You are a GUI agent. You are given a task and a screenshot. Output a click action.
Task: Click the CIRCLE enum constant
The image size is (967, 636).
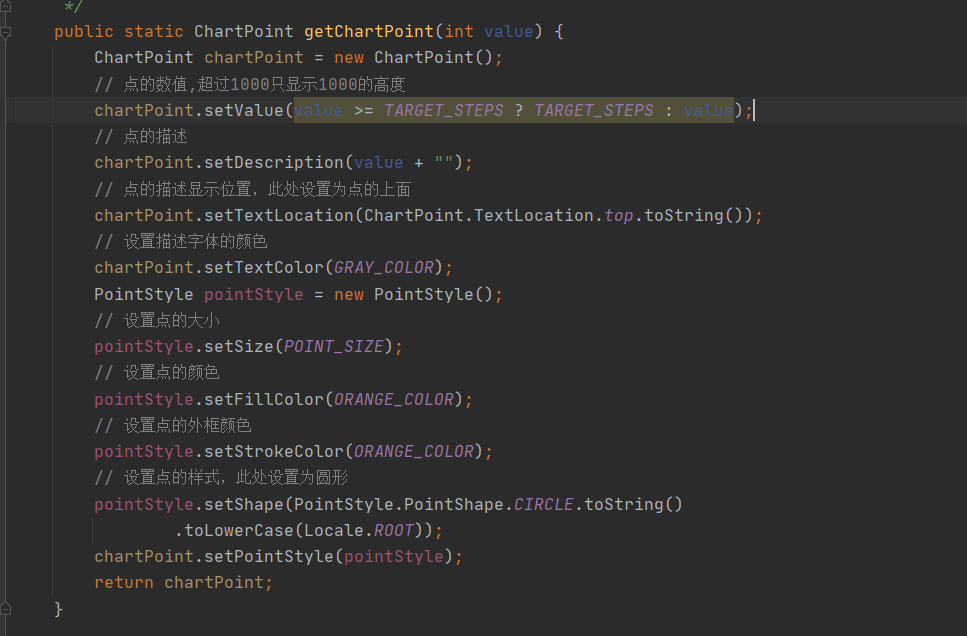coord(543,505)
